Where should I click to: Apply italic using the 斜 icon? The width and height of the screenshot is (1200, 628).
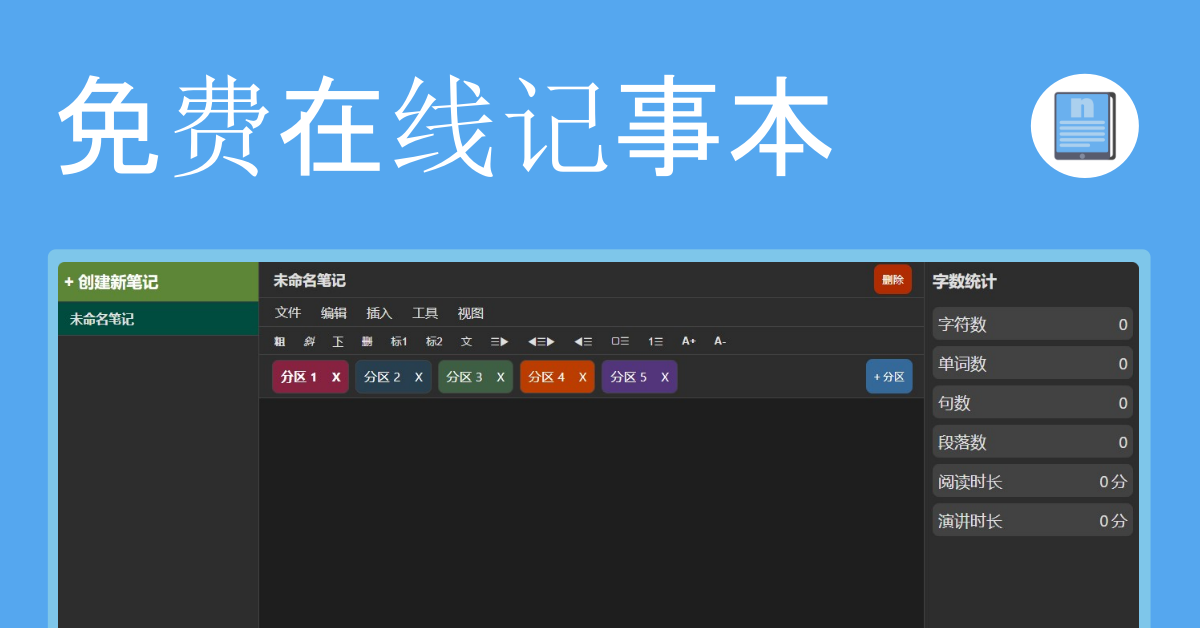[x=309, y=341]
